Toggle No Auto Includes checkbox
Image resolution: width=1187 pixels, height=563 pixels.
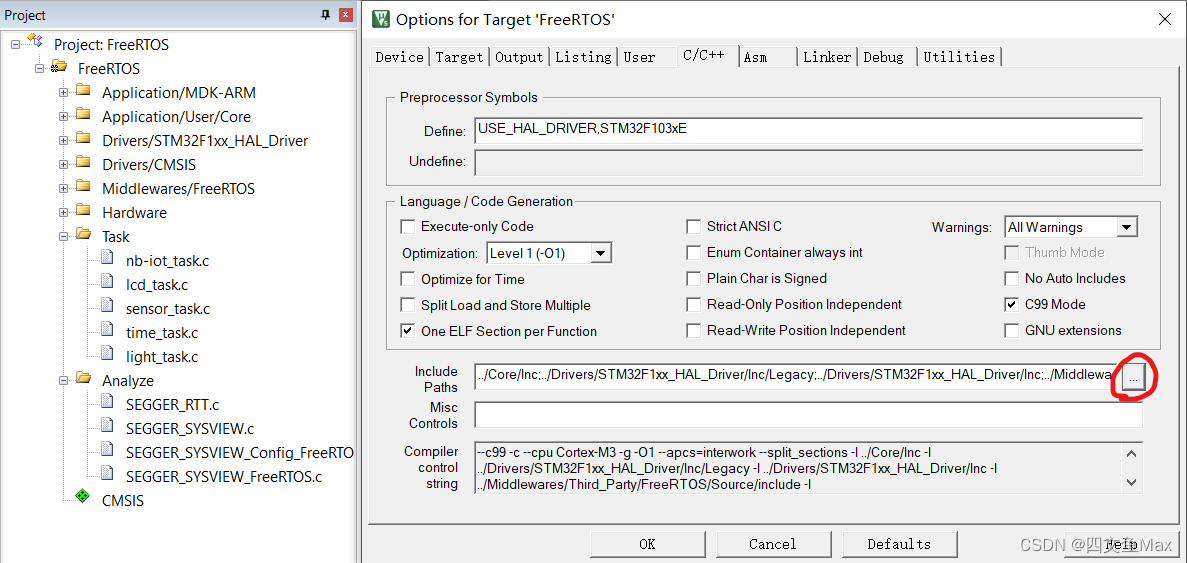pyautogui.click(x=1011, y=278)
